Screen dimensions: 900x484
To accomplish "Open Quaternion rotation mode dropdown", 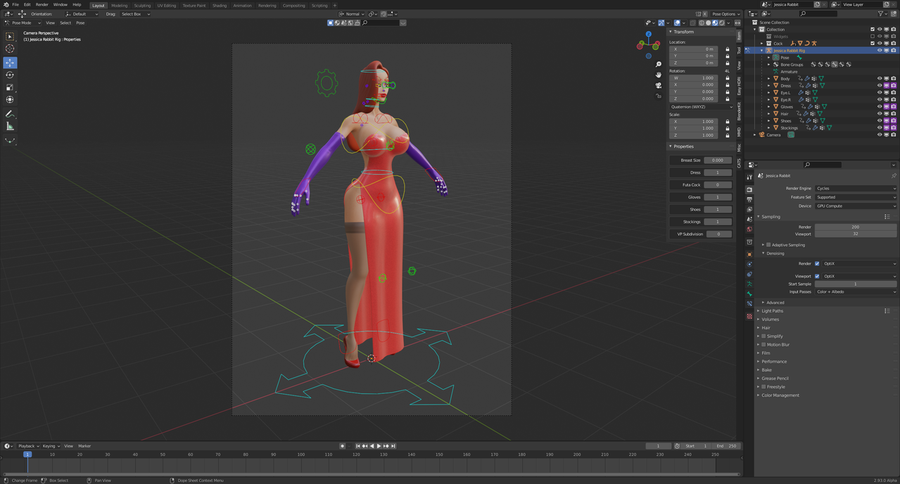I will pyautogui.click(x=701, y=107).
